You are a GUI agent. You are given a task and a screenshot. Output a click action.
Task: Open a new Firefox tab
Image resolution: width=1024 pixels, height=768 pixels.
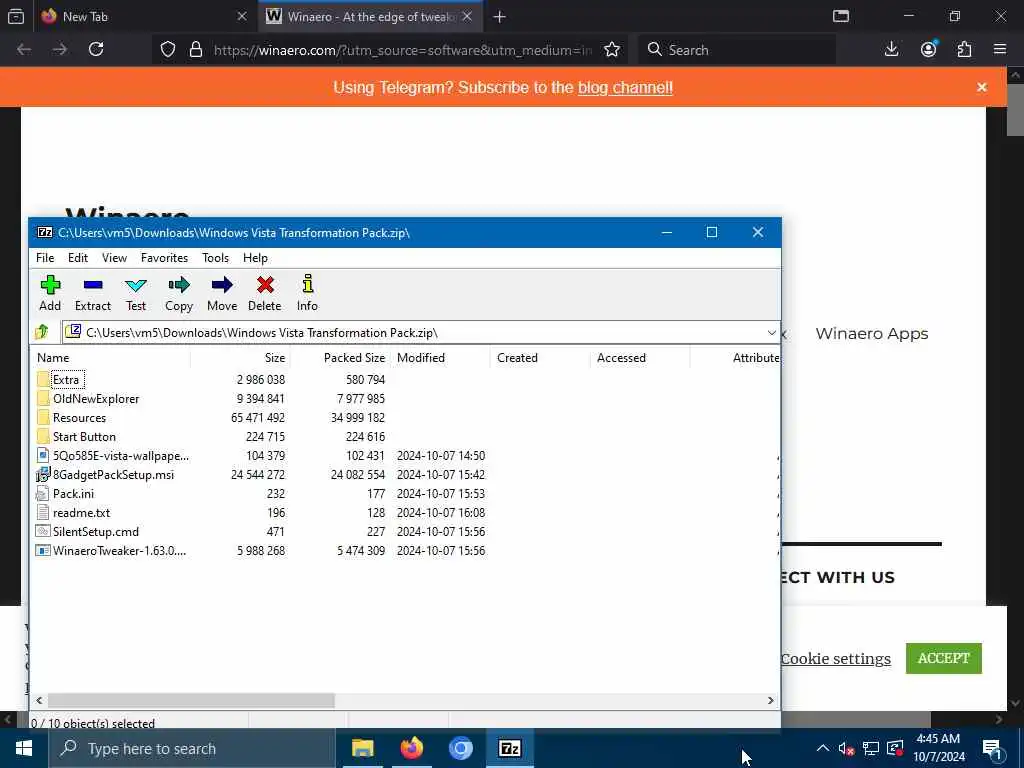(x=500, y=17)
